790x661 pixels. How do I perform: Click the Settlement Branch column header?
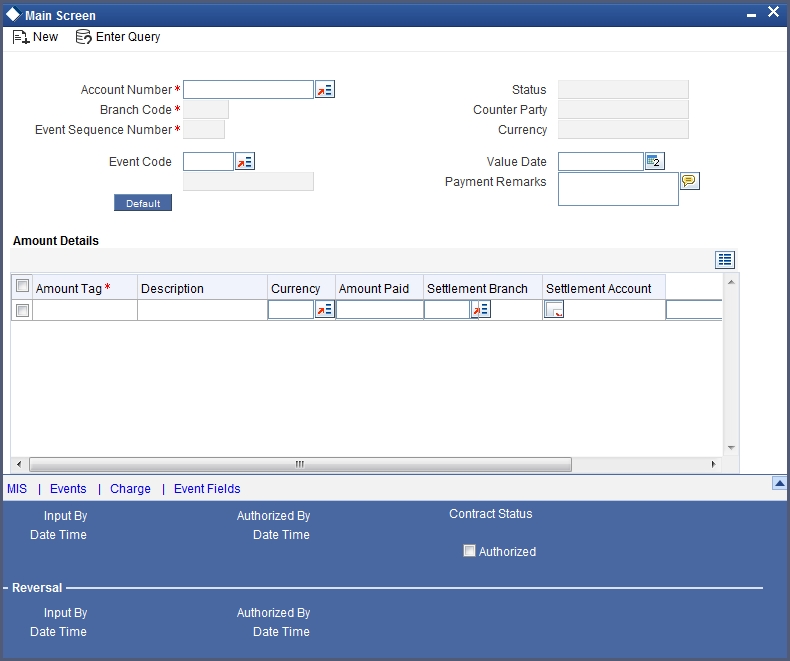[x=483, y=288]
